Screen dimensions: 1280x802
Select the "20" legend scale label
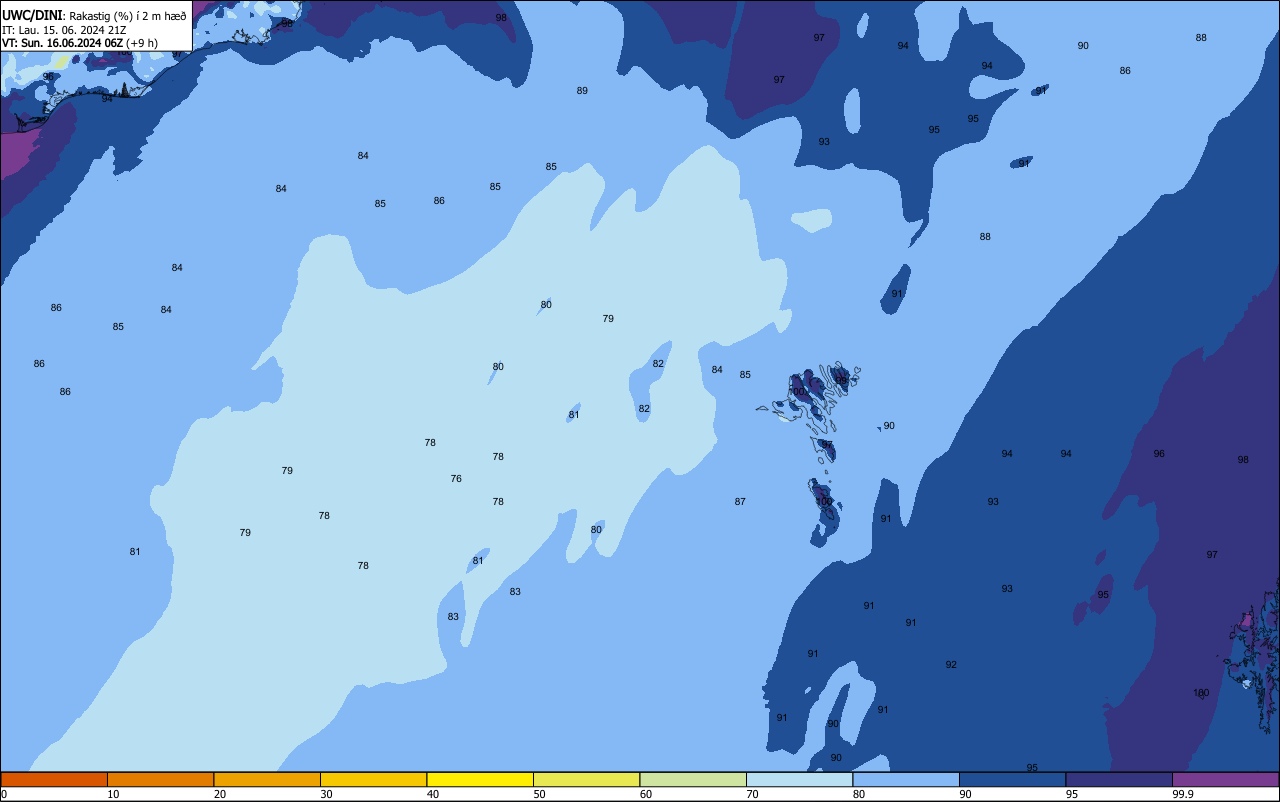point(220,794)
